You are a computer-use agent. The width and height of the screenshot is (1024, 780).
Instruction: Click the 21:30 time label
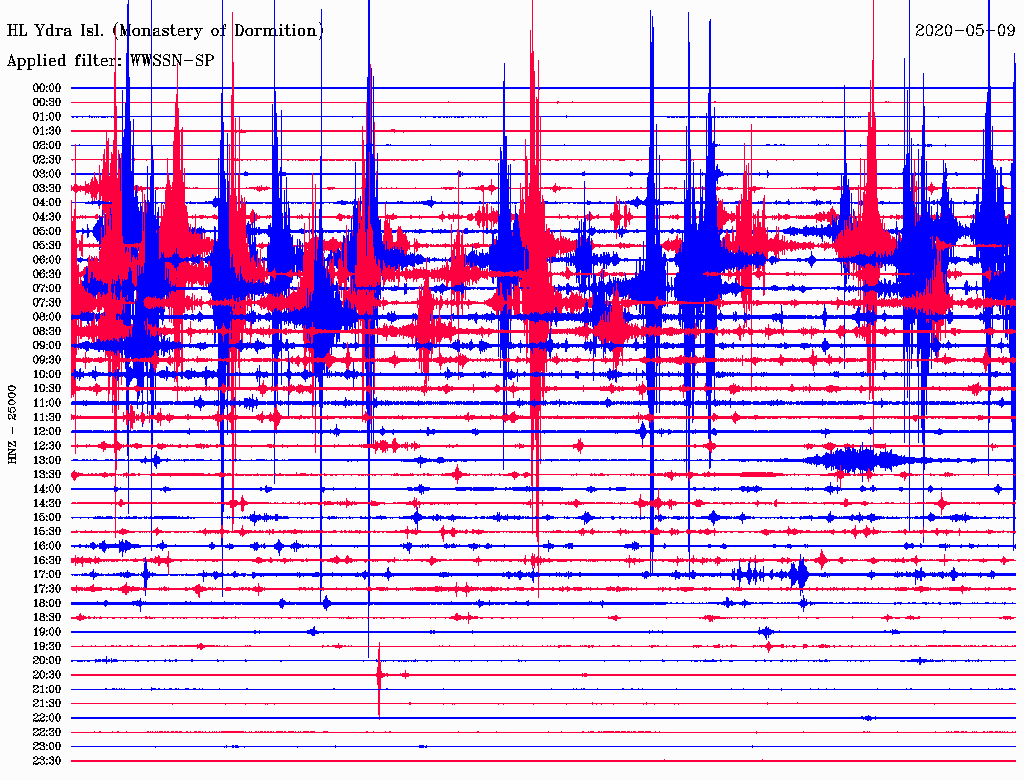[x=47, y=704]
